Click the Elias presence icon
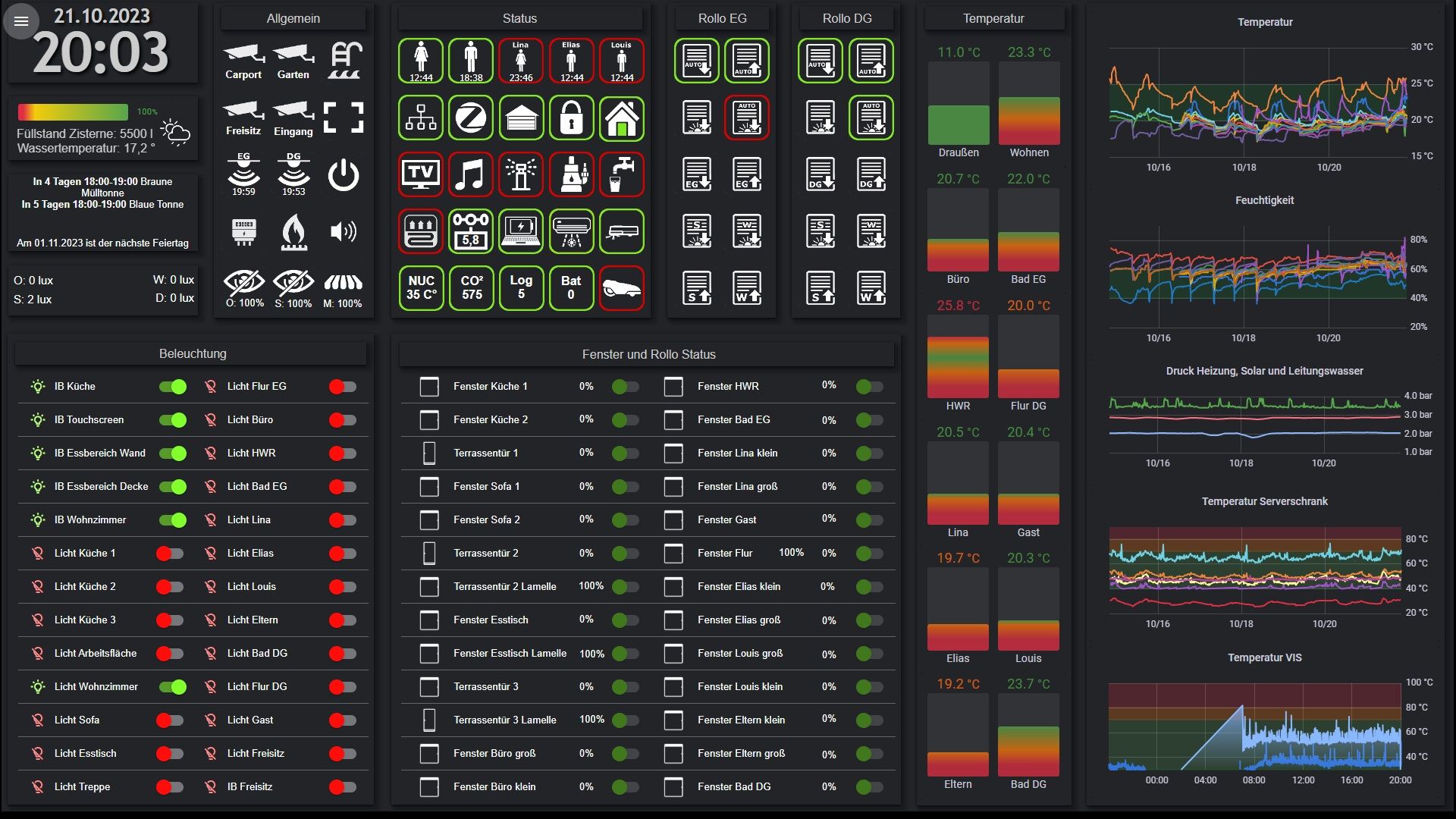The image size is (1456, 819). 571,61
